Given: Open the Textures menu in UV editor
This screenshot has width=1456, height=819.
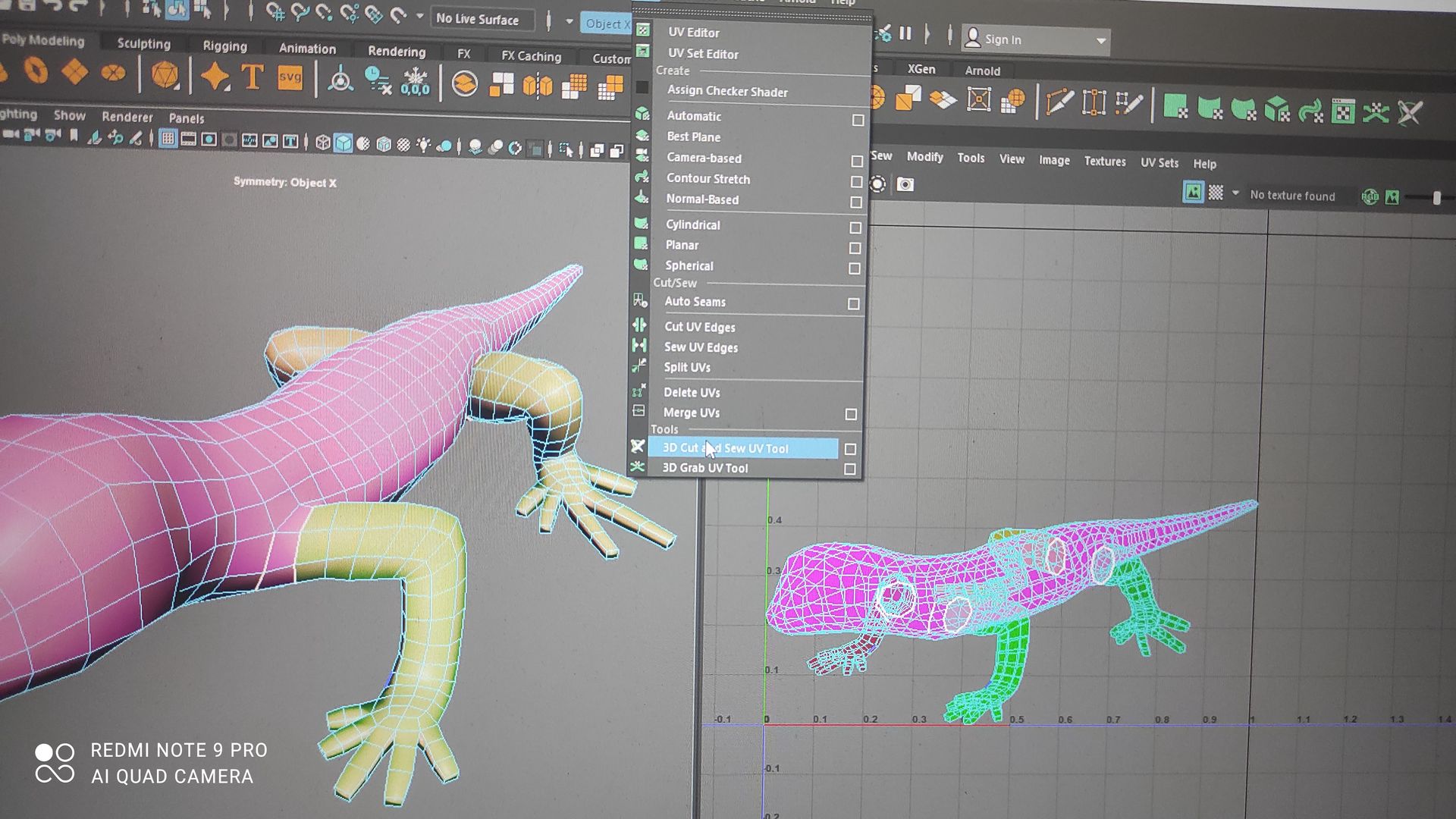Looking at the screenshot, I should (x=1104, y=162).
